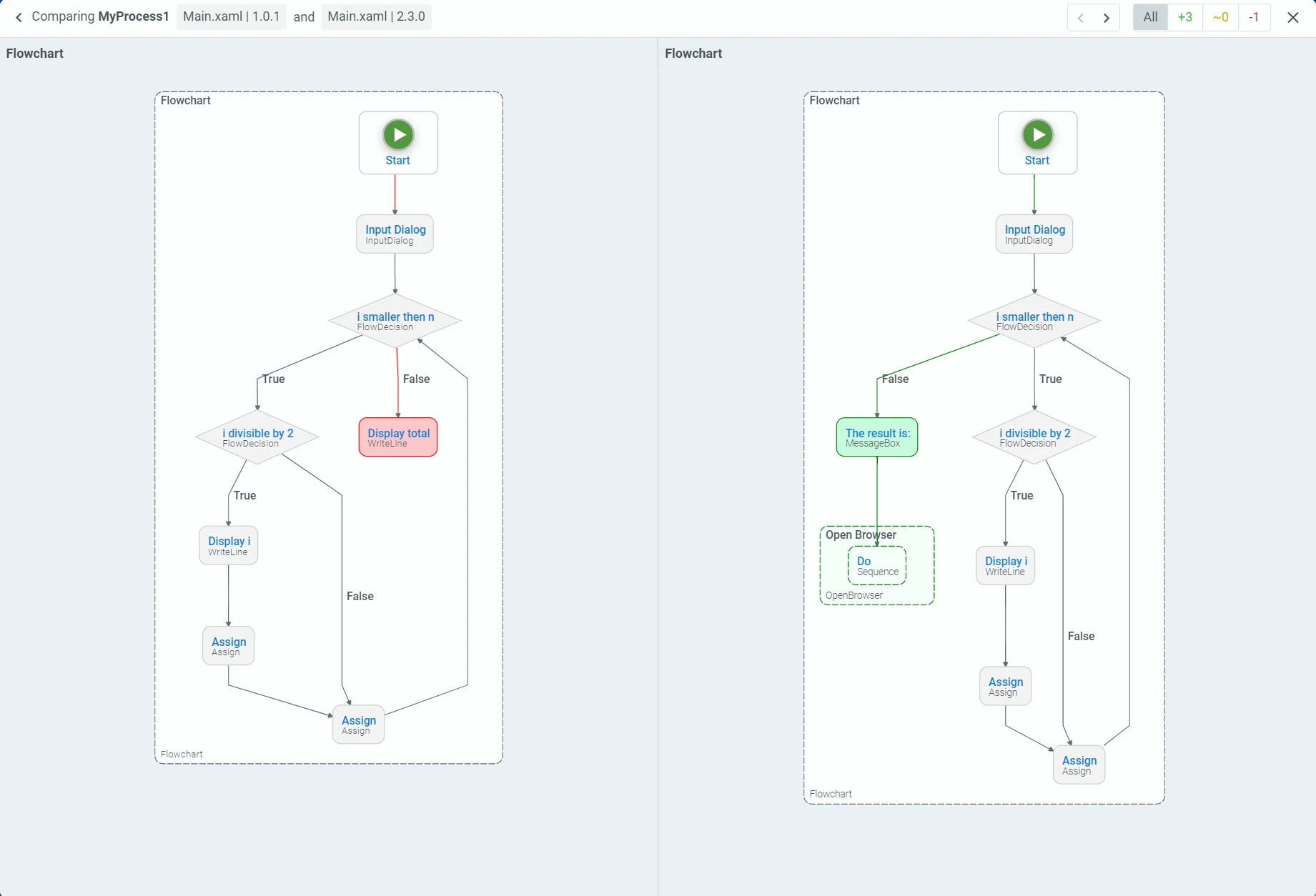Click the green Start play icon in right flowchart
Image resolution: width=1316 pixels, height=896 pixels.
coord(1037,135)
